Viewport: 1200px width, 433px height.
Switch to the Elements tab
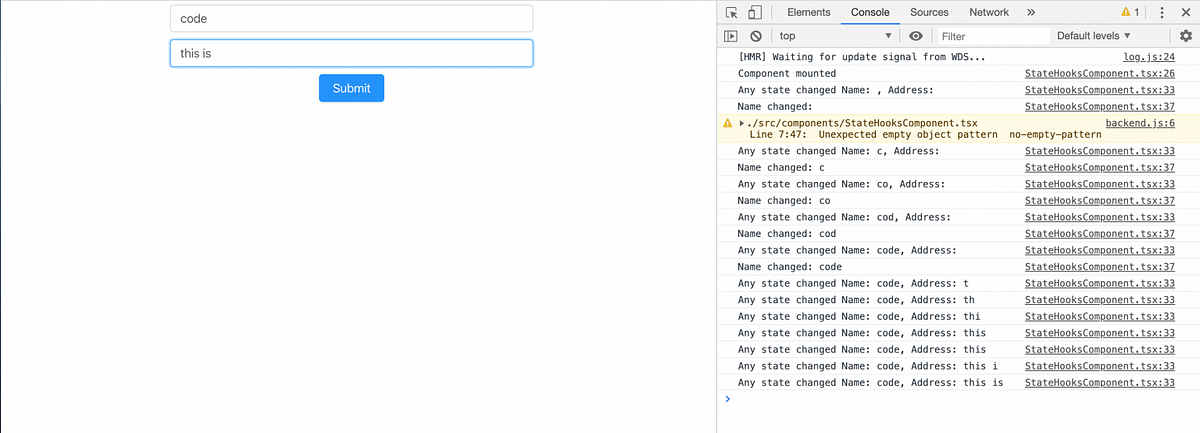click(809, 12)
